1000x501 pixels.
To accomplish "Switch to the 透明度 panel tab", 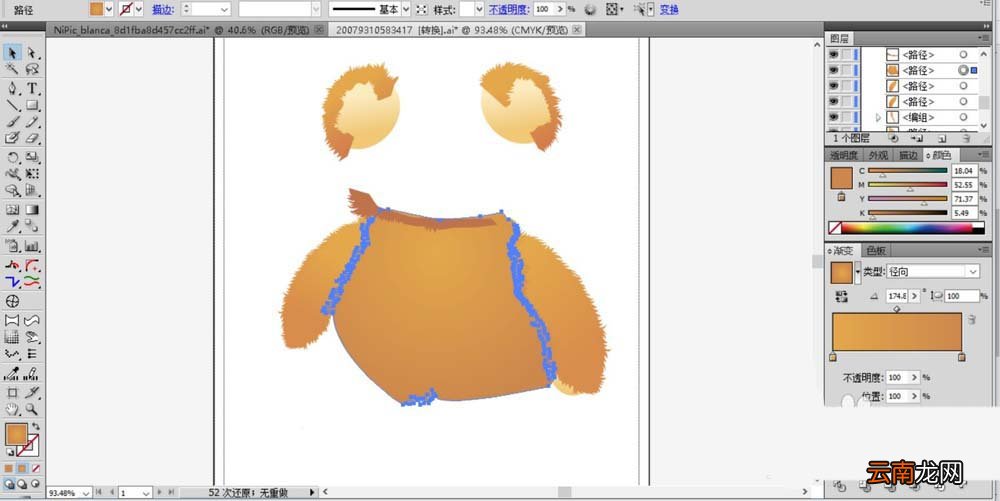I will point(844,156).
